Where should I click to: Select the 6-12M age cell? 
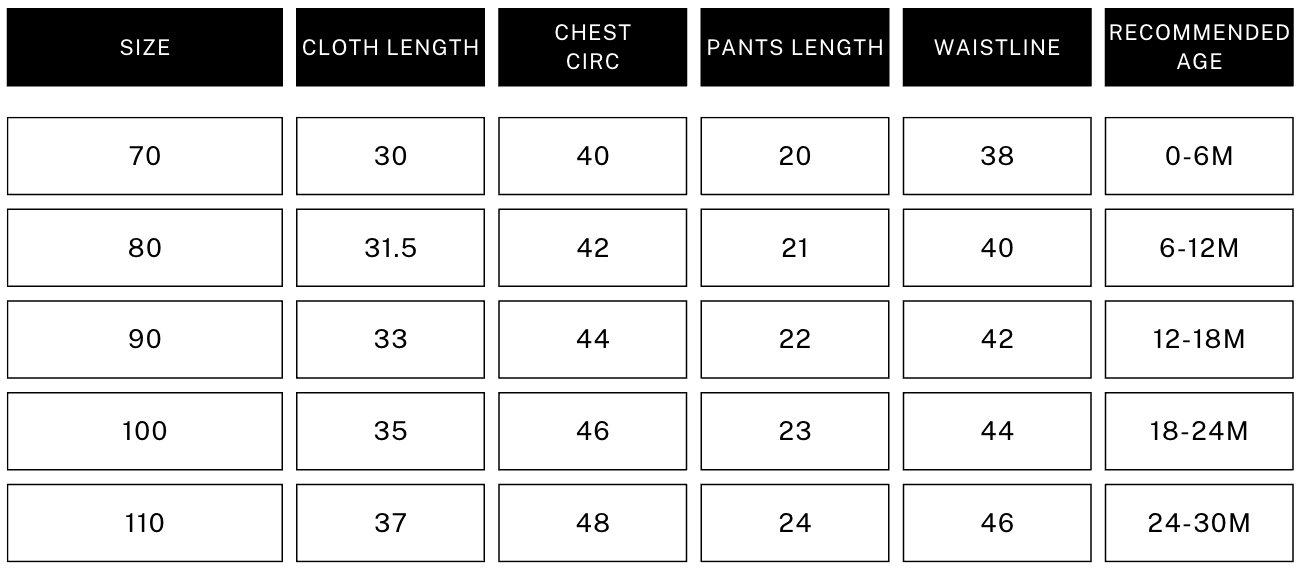(1199, 248)
